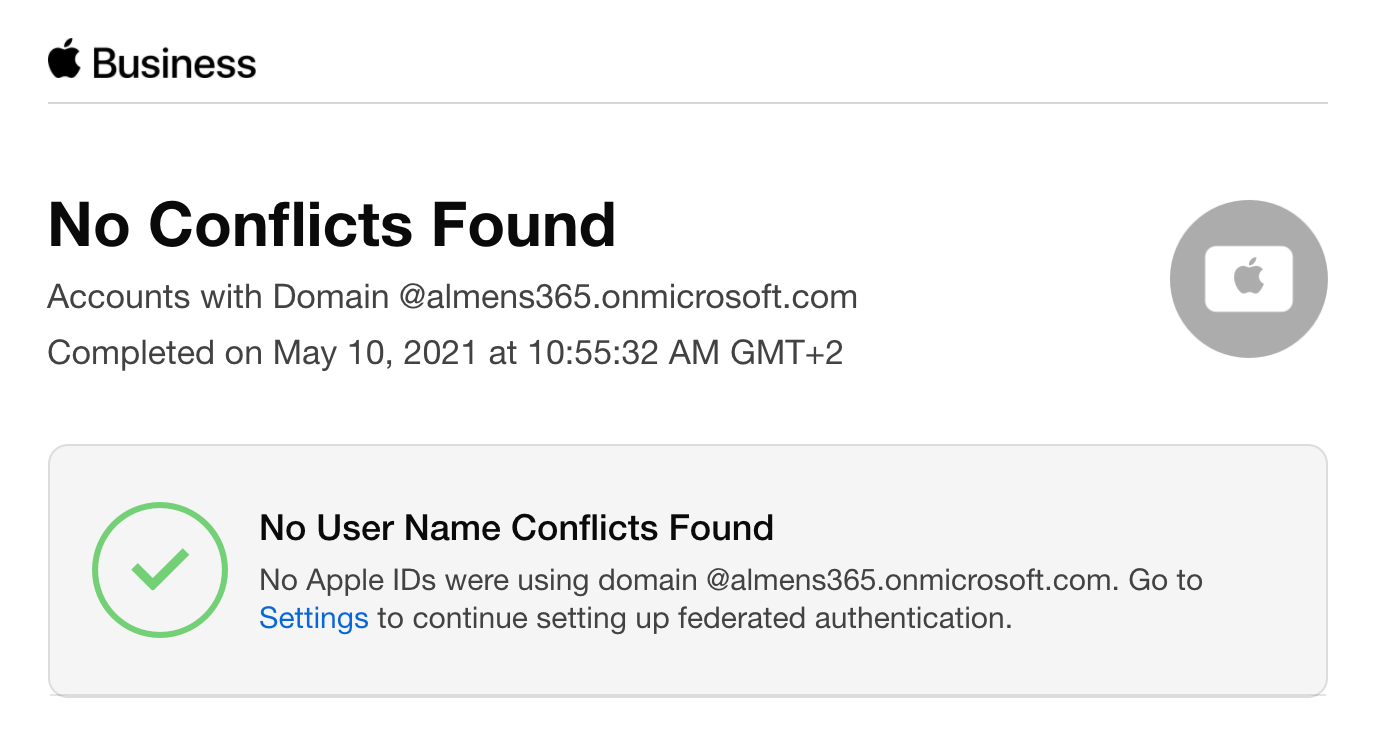Click the "federated authentication" text

(844, 618)
